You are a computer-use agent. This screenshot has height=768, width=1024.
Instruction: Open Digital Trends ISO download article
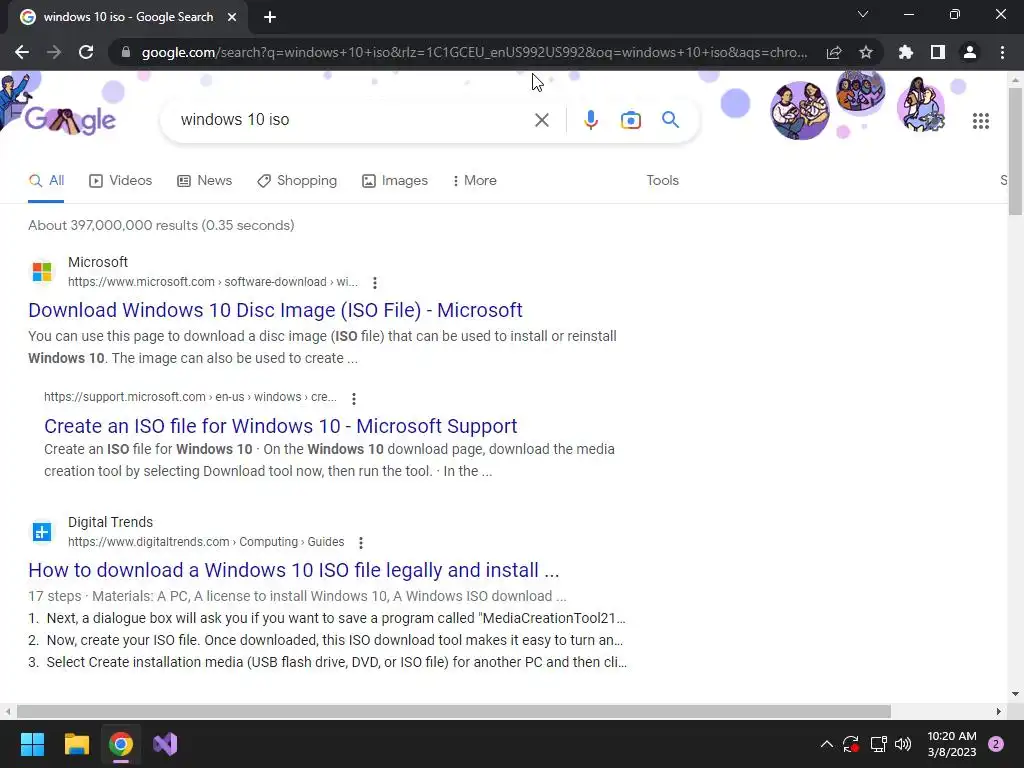click(x=293, y=570)
